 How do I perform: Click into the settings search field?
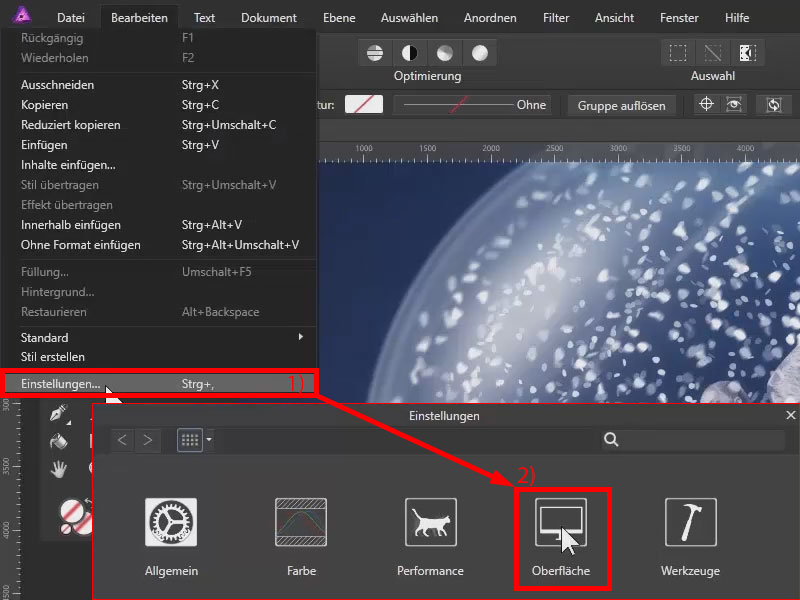tap(694, 440)
